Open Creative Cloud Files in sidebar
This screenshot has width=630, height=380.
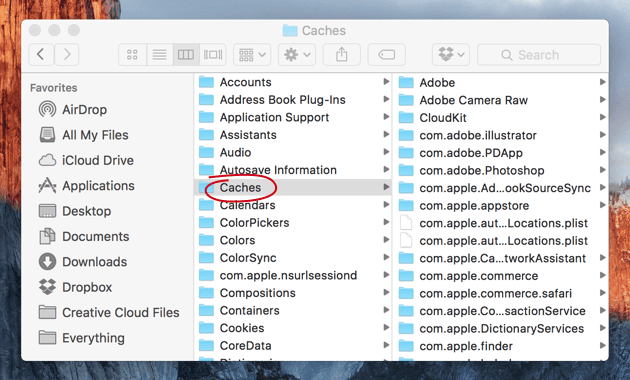click(x=109, y=312)
